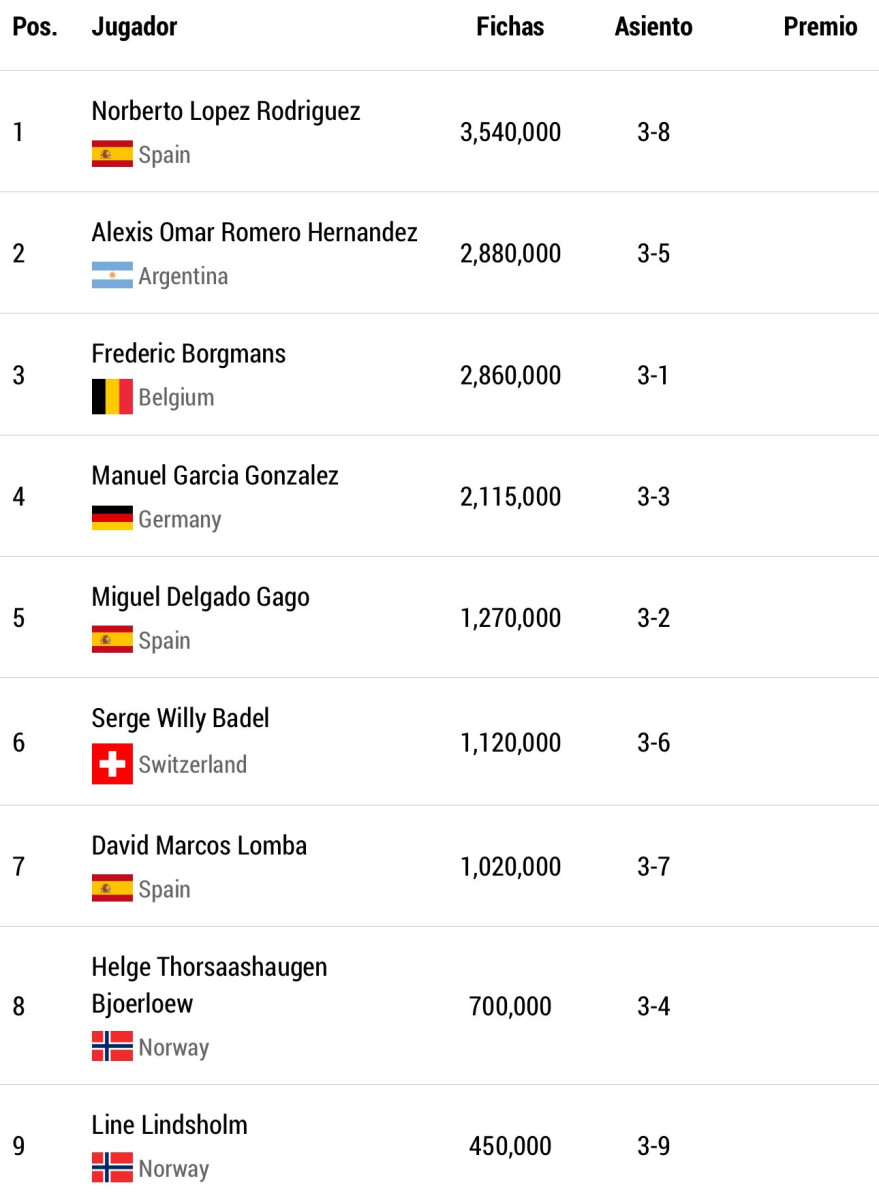879x1200 pixels.
Task: Click Spain flag under Norberto Lopez Rodriguez
Action: pos(112,154)
